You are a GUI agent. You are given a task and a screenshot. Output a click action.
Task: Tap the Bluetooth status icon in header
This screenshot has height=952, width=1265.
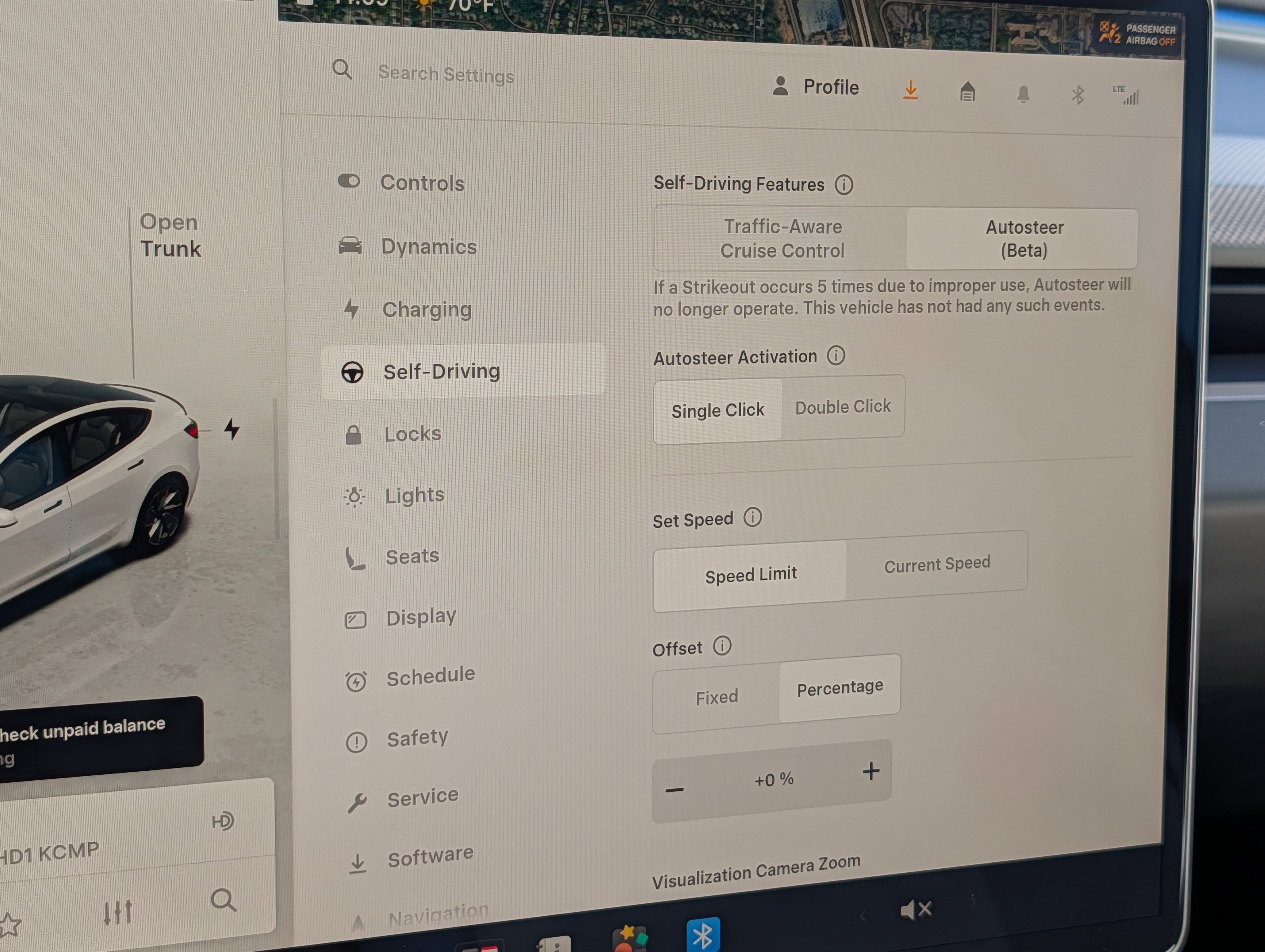pos(1077,95)
